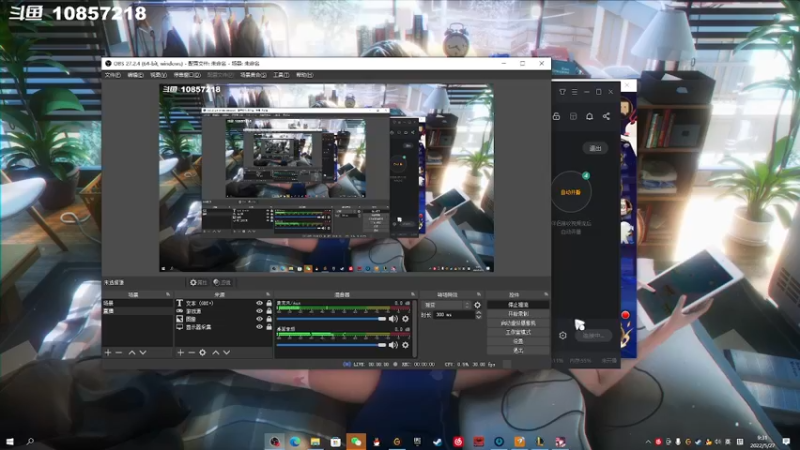Image resolution: width=800 pixels, height=450 pixels.
Task: Remove the selected scene with the minus icon
Action: [x=119, y=353]
